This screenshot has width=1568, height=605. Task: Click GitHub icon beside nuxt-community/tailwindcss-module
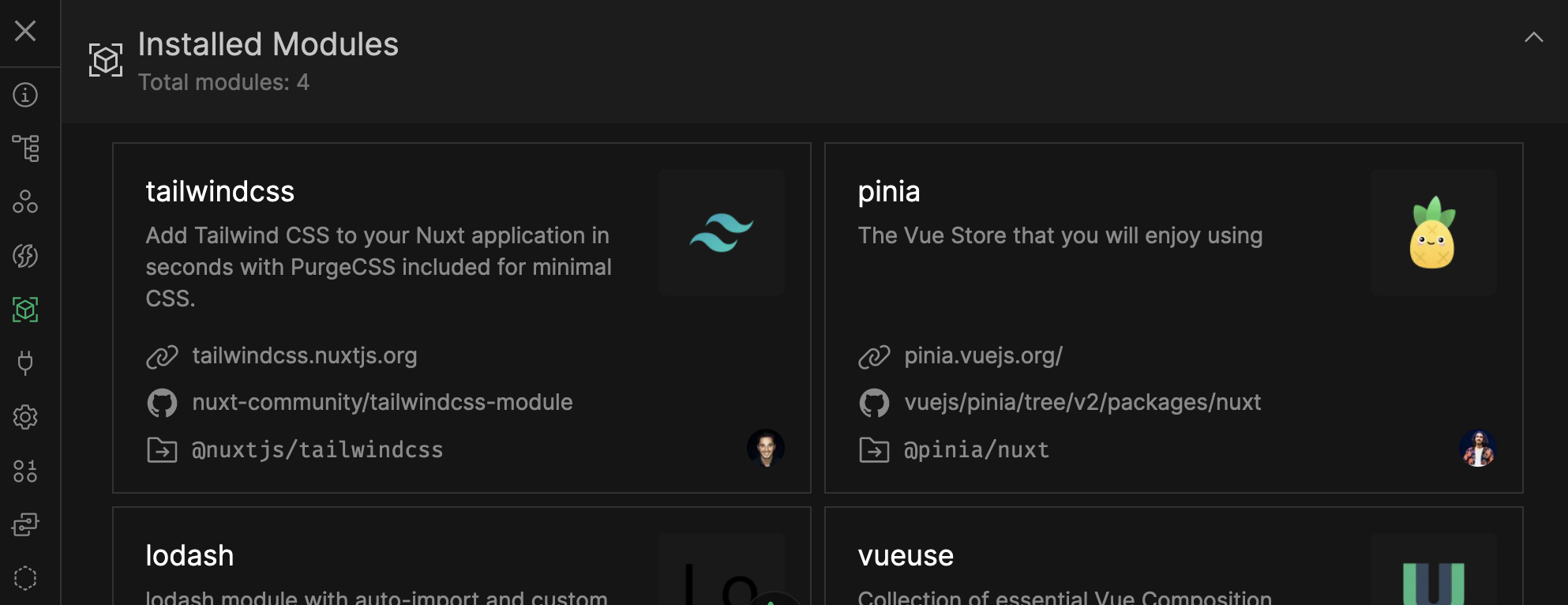tap(162, 404)
